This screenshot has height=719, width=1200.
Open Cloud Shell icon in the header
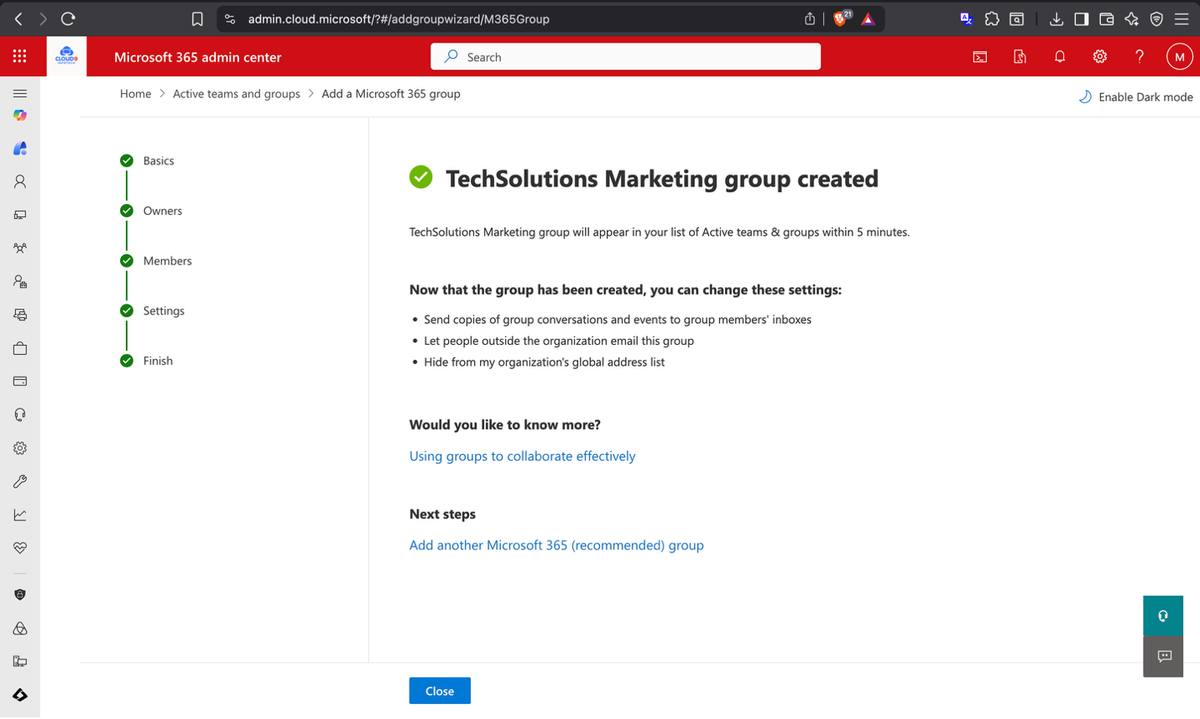(x=980, y=57)
